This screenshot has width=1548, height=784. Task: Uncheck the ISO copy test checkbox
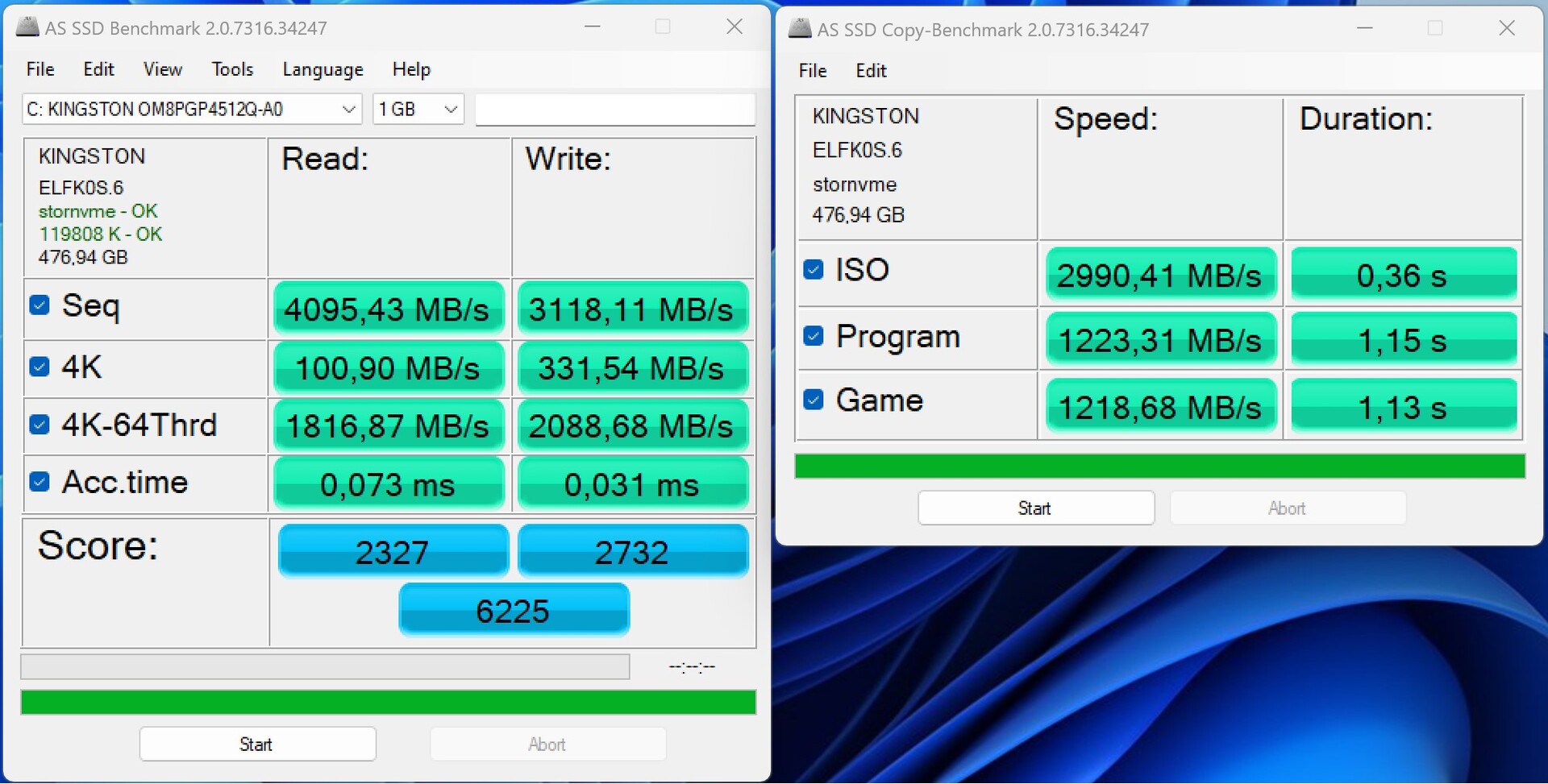click(x=814, y=270)
